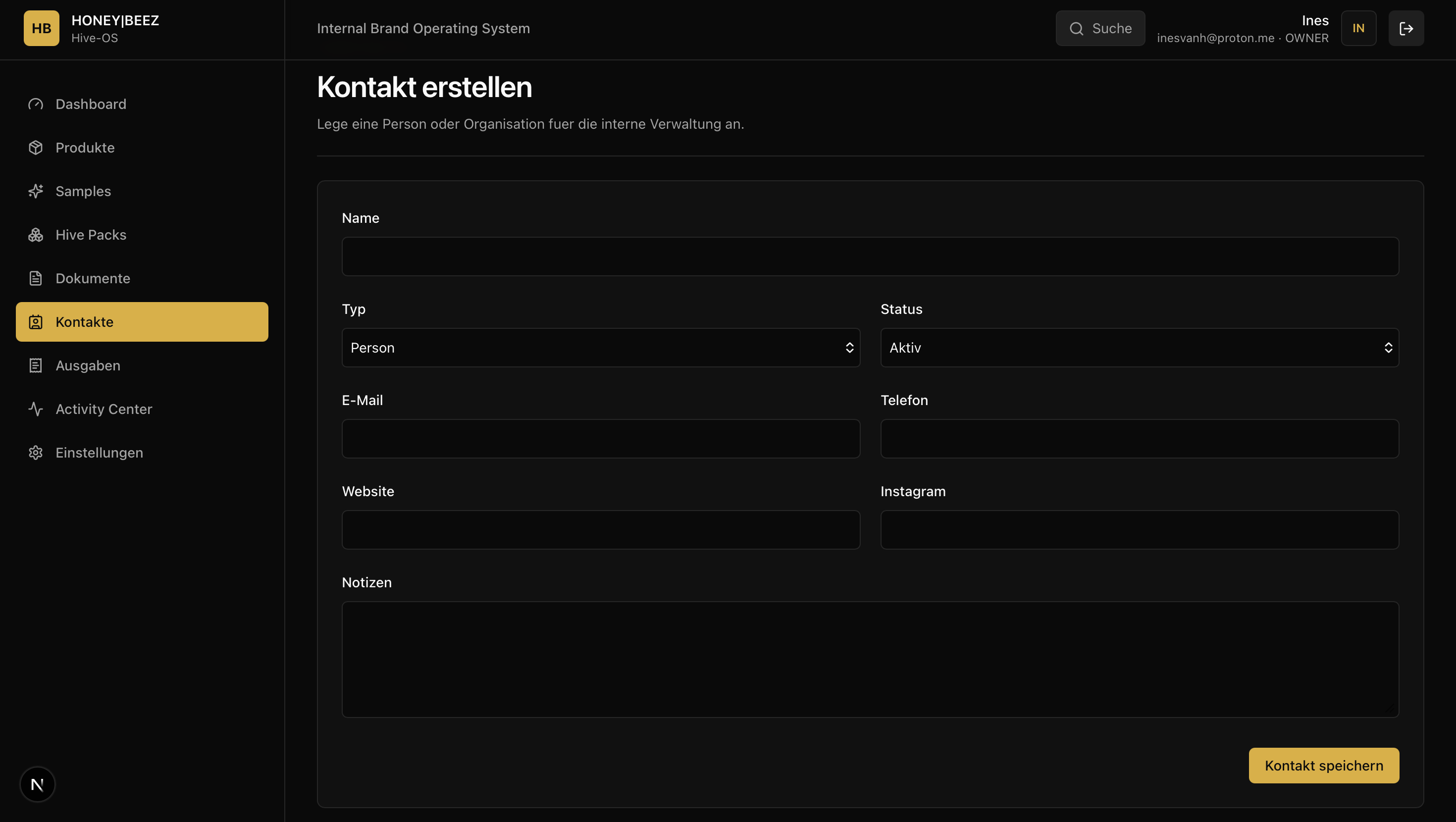Image resolution: width=1456 pixels, height=822 pixels.
Task: Click the Dashboard gauge icon
Action: coord(36,104)
